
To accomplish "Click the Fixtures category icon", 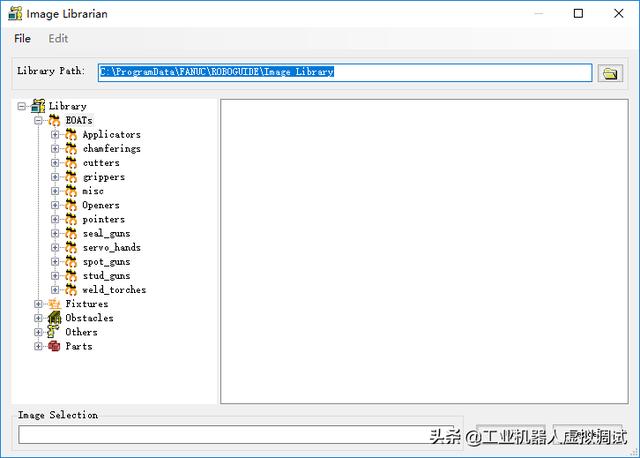I will 54,304.
